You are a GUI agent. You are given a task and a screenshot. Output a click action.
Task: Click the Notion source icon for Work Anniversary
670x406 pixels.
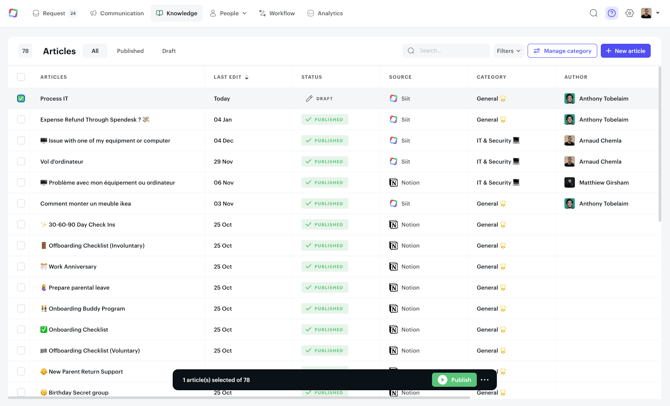tap(393, 267)
